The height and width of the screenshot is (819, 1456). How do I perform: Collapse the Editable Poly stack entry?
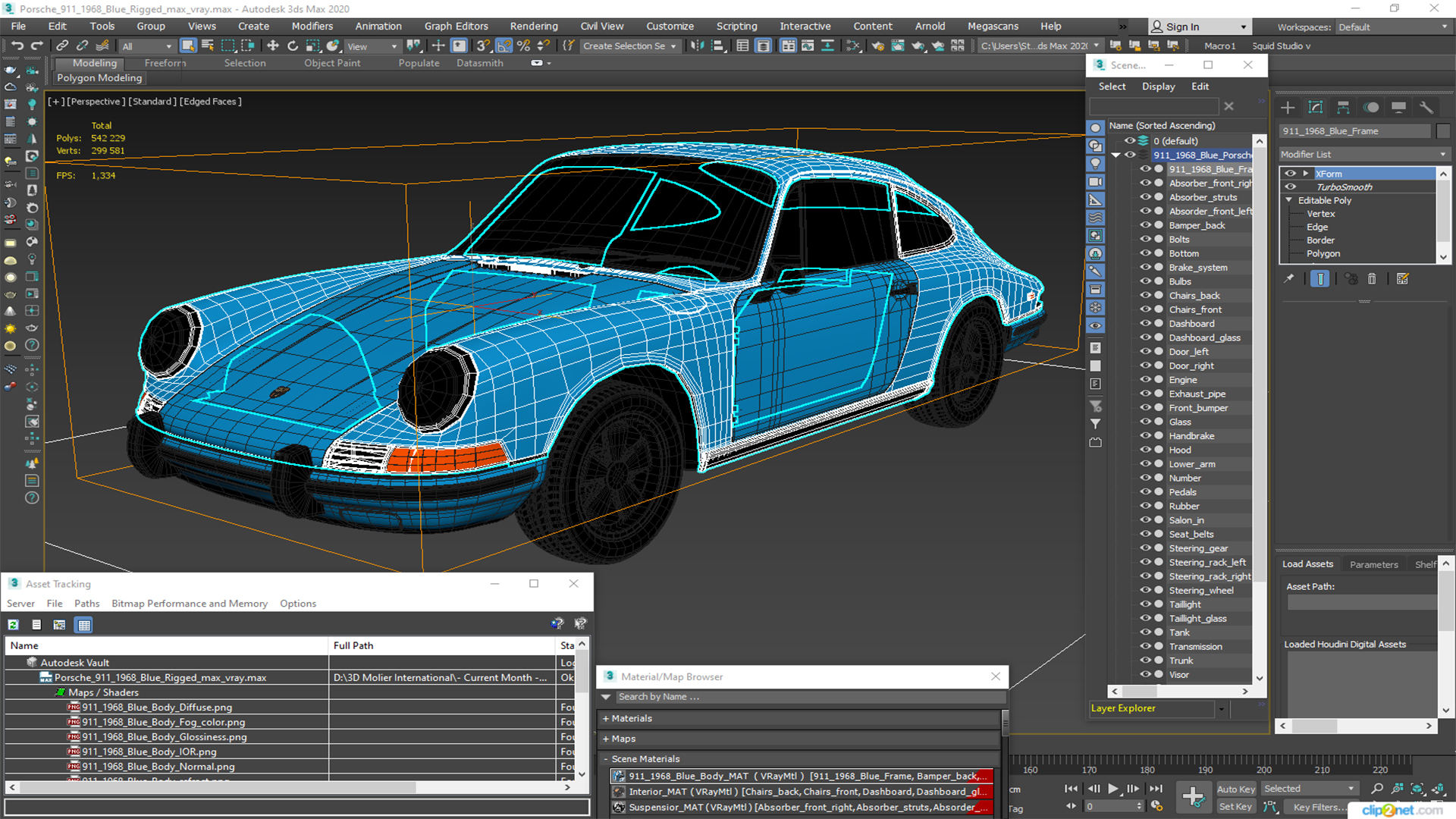(1289, 200)
